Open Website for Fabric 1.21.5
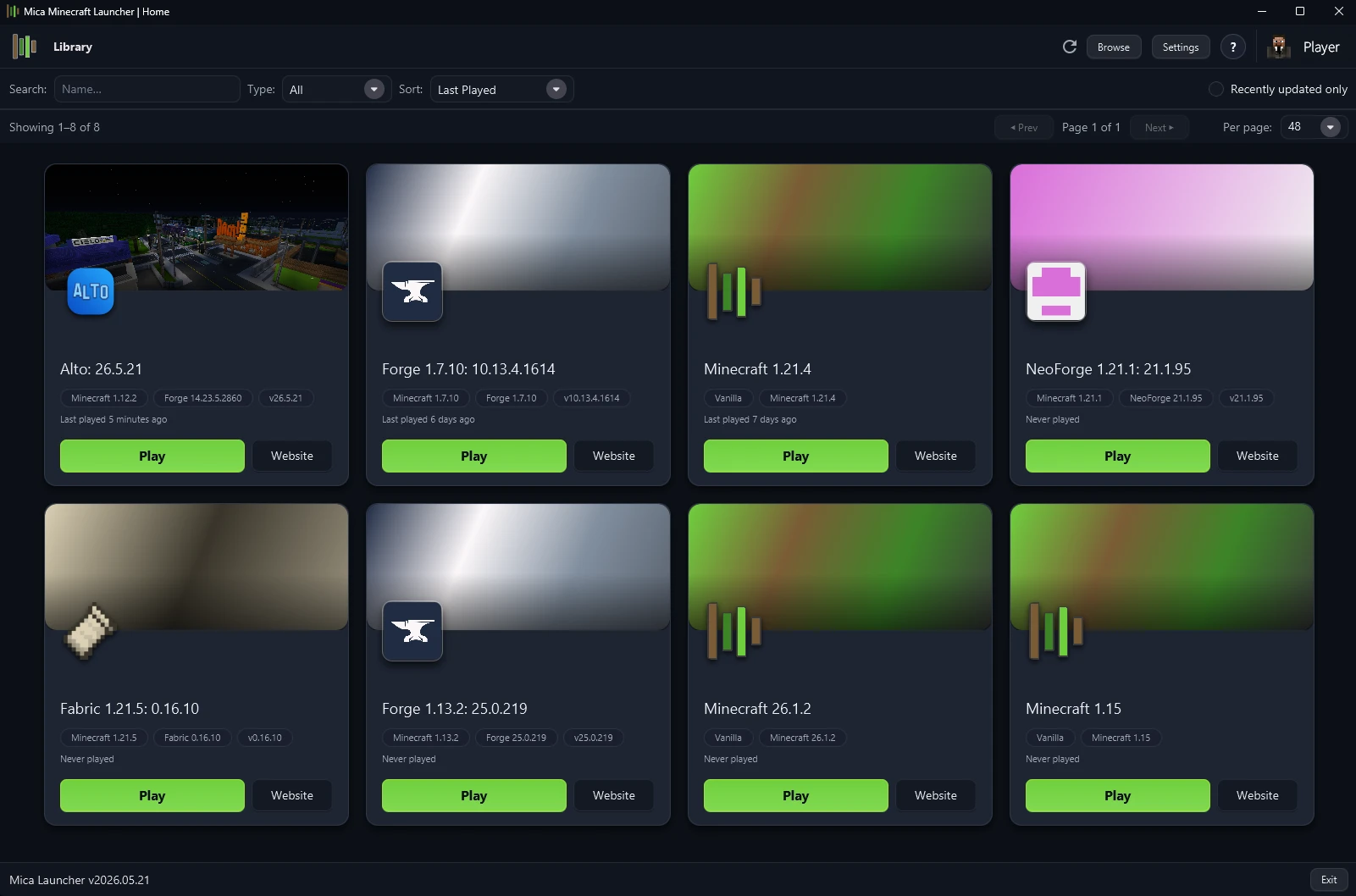 point(292,795)
